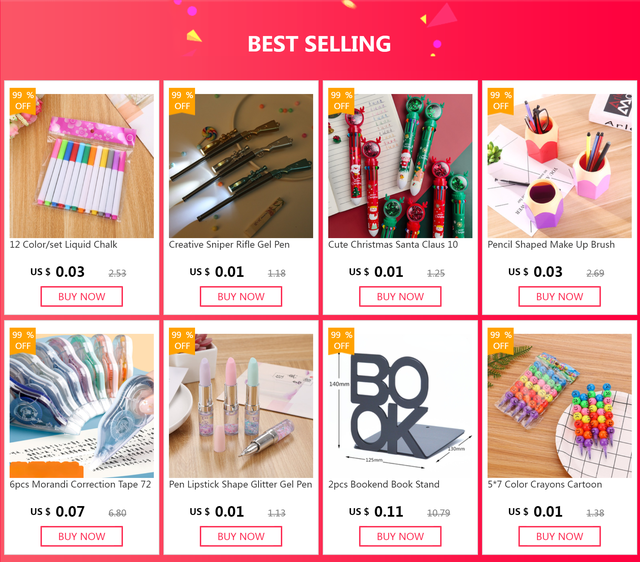The height and width of the screenshot is (562, 640).
Task: Open the Christmas Santa pens product image
Action: click(x=400, y=166)
